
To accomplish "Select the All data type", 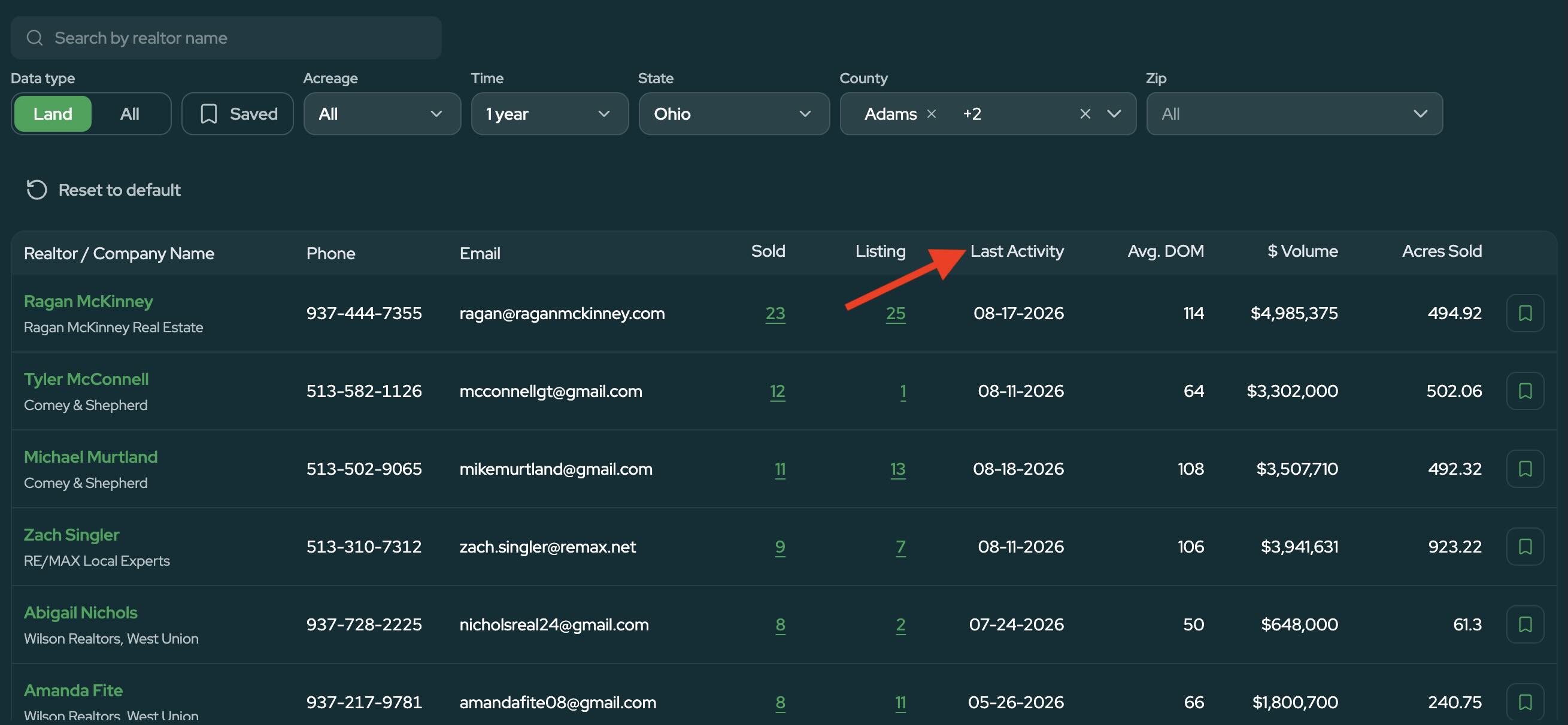I will click(130, 114).
